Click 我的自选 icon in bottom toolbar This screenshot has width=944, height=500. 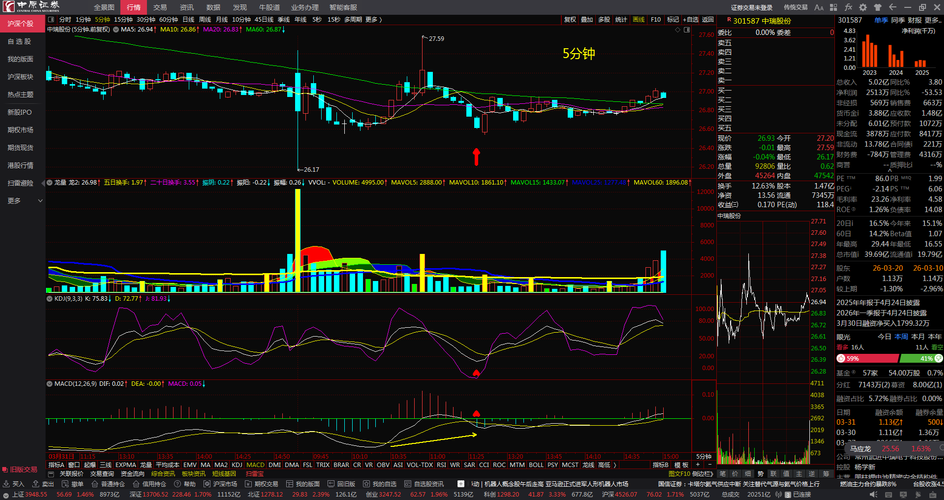367,484
